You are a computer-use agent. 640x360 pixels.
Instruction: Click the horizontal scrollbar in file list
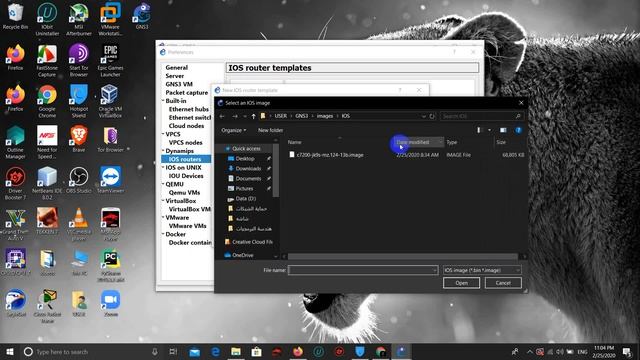pos(402,257)
